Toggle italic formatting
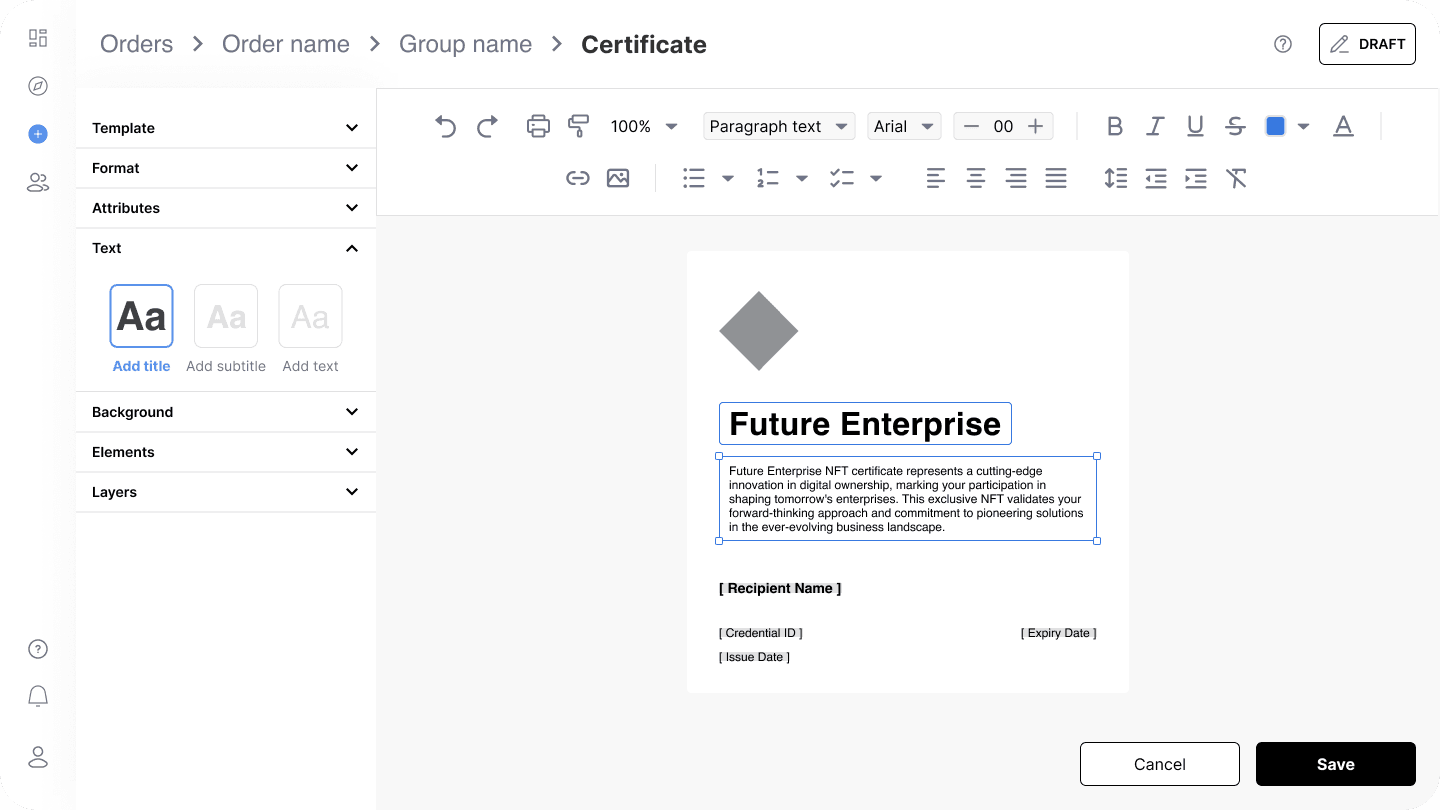This screenshot has height=810, width=1440. (1155, 126)
